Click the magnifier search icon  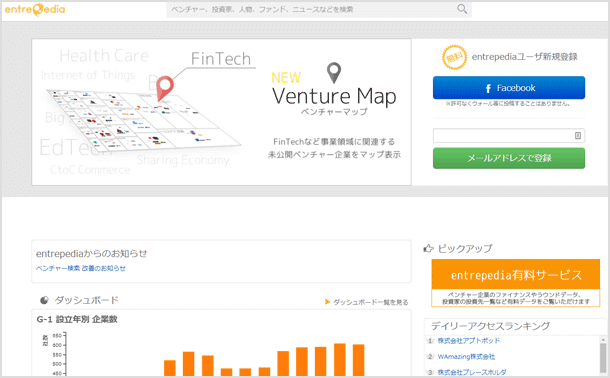point(462,9)
